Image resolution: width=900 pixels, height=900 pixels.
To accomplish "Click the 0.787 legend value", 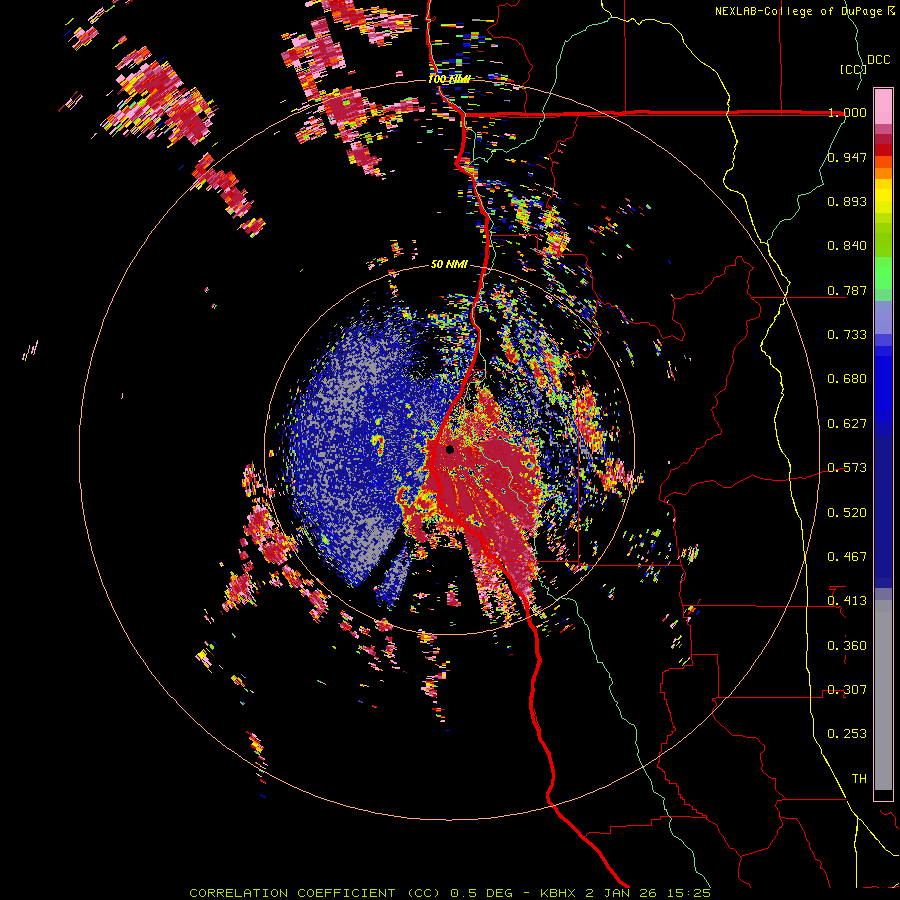I will pos(847,290).
